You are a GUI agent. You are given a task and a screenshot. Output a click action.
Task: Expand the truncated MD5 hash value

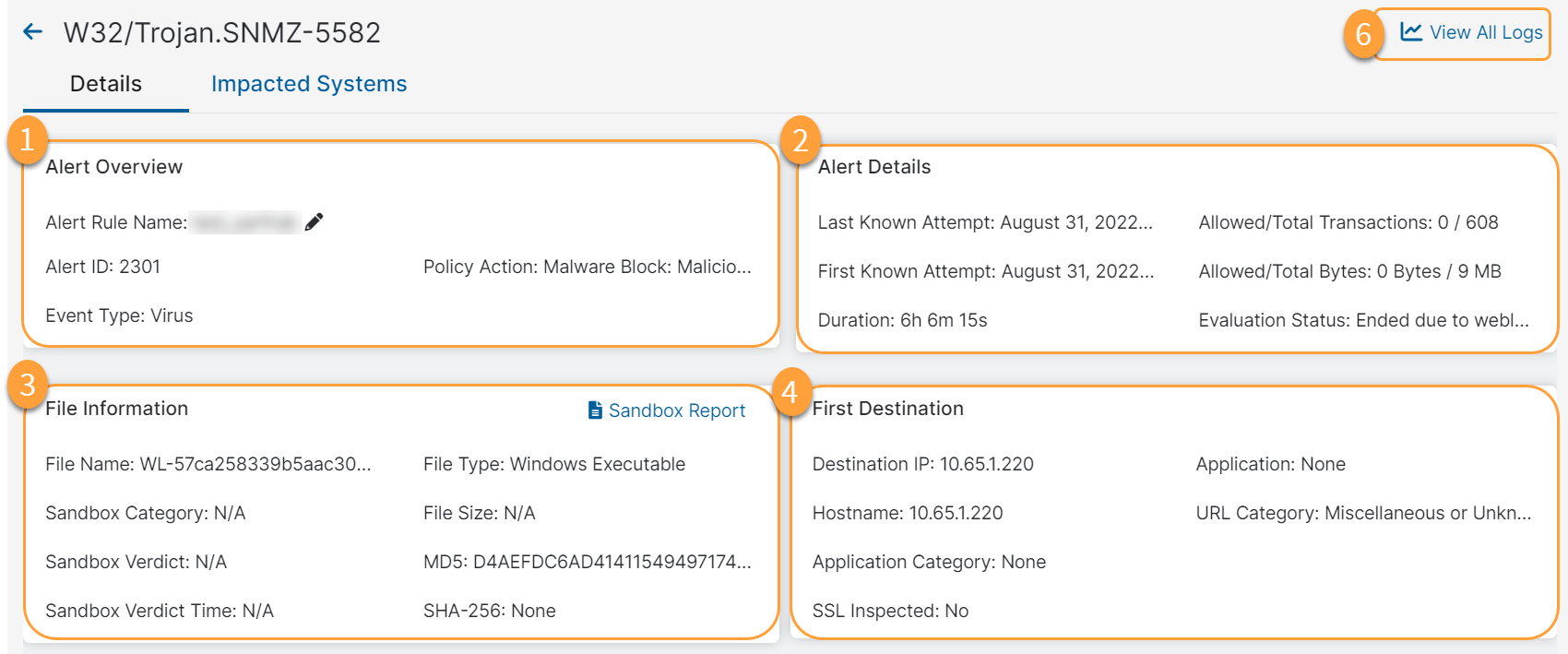click(x=745, y=561)
